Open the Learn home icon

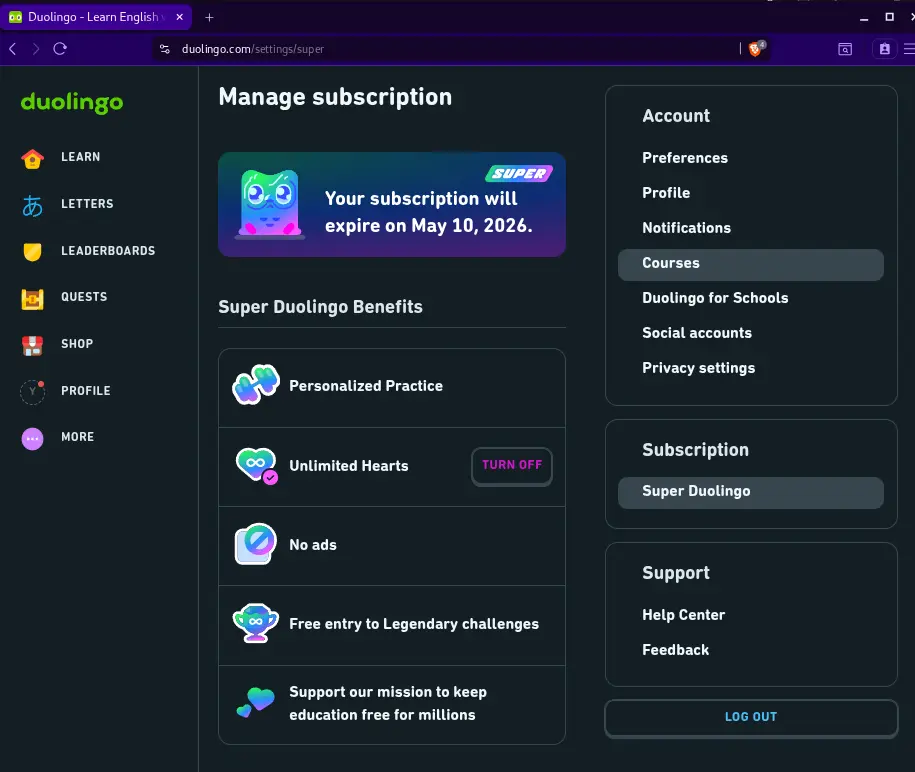[x=33, y=158]
